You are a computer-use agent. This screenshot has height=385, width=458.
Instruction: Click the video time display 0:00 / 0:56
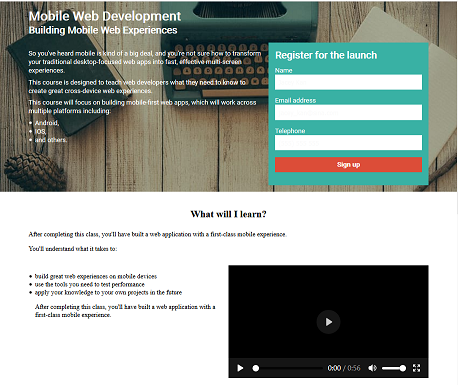pos(344,368)
